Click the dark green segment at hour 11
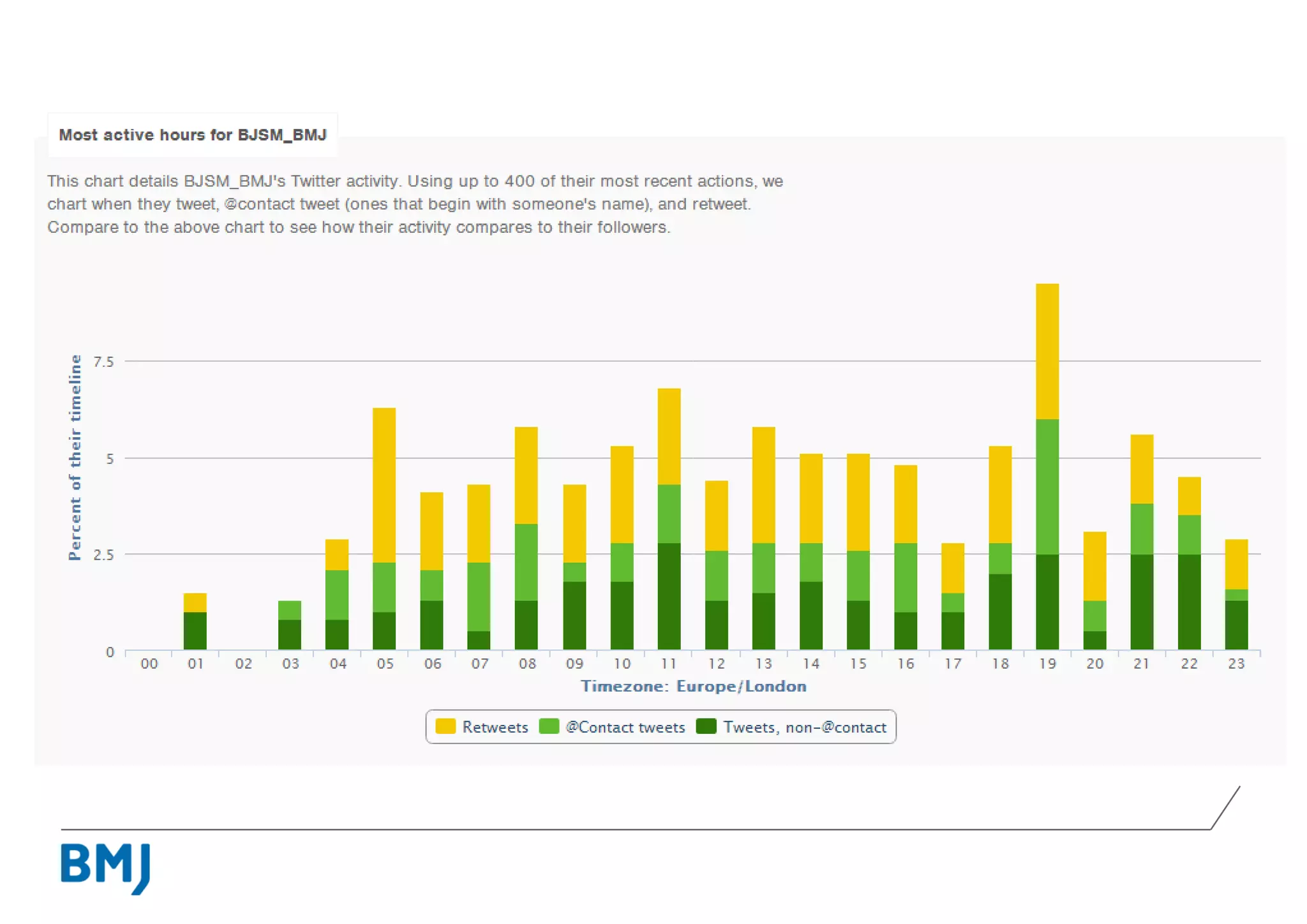The height and width of the screenshot is (924, 1307). [x=669, y=597]
